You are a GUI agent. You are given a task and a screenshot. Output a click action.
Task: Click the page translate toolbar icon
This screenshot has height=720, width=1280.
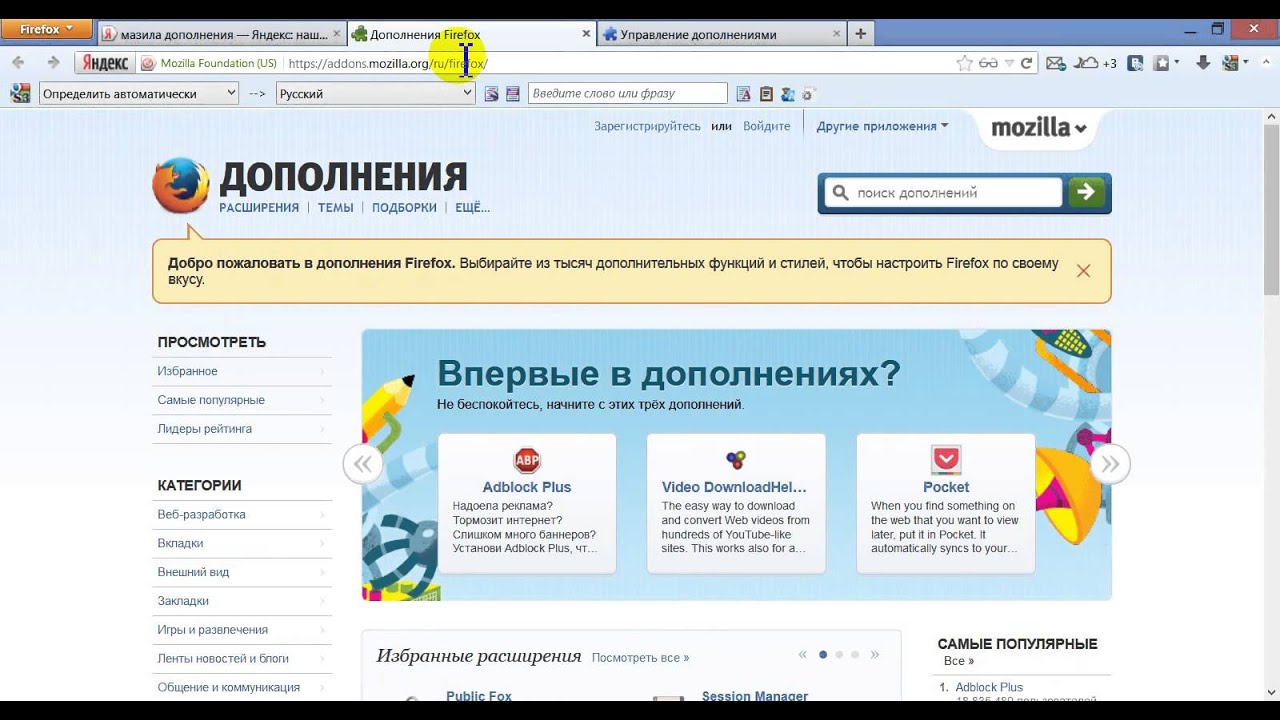point(1135,63)
